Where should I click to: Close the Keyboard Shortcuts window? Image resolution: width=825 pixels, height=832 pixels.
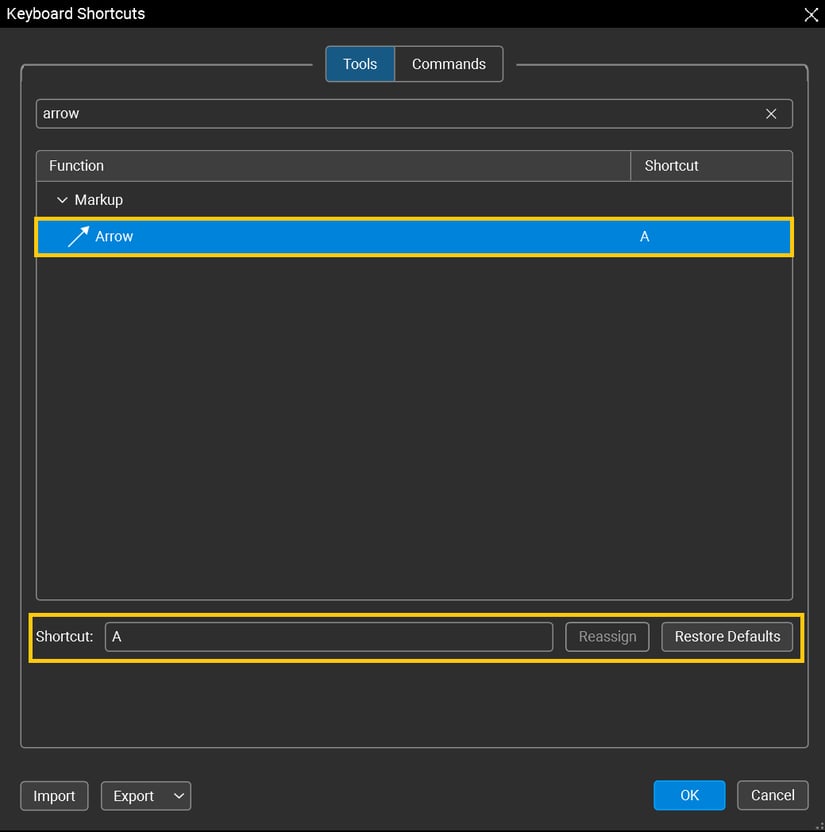coord(811,15)
